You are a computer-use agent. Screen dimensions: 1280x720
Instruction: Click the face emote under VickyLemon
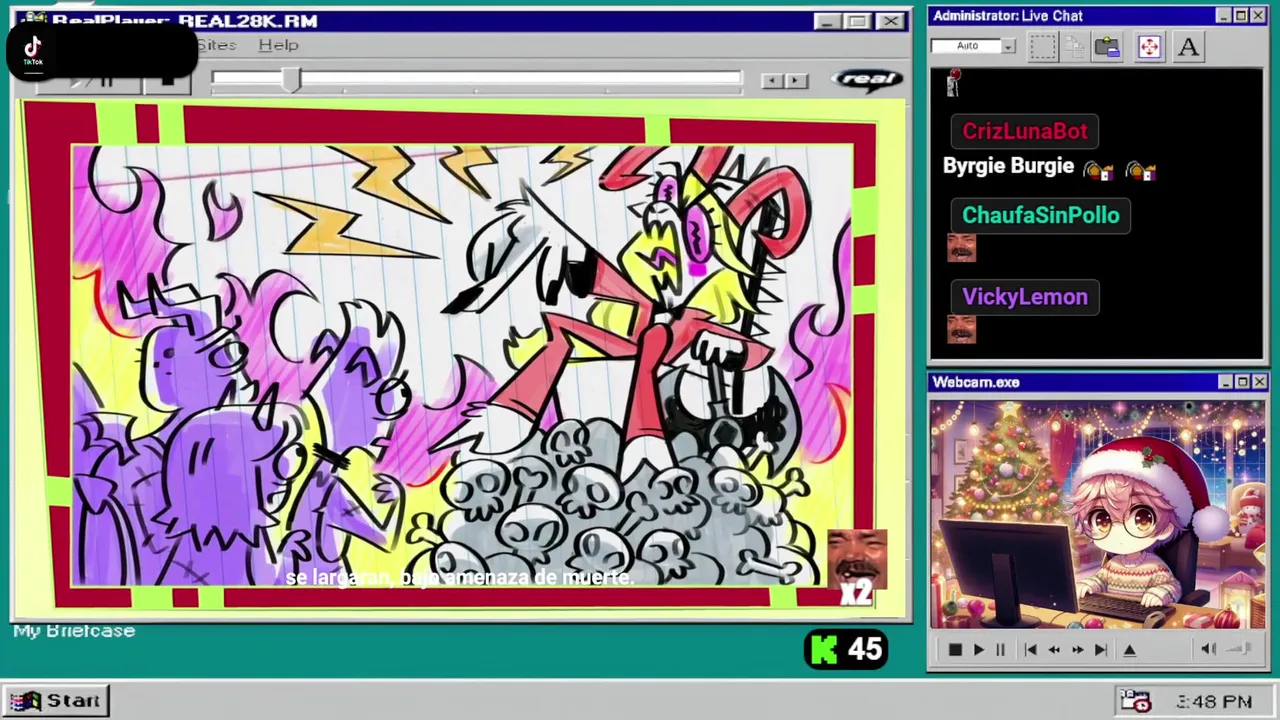tap(961, 329)
